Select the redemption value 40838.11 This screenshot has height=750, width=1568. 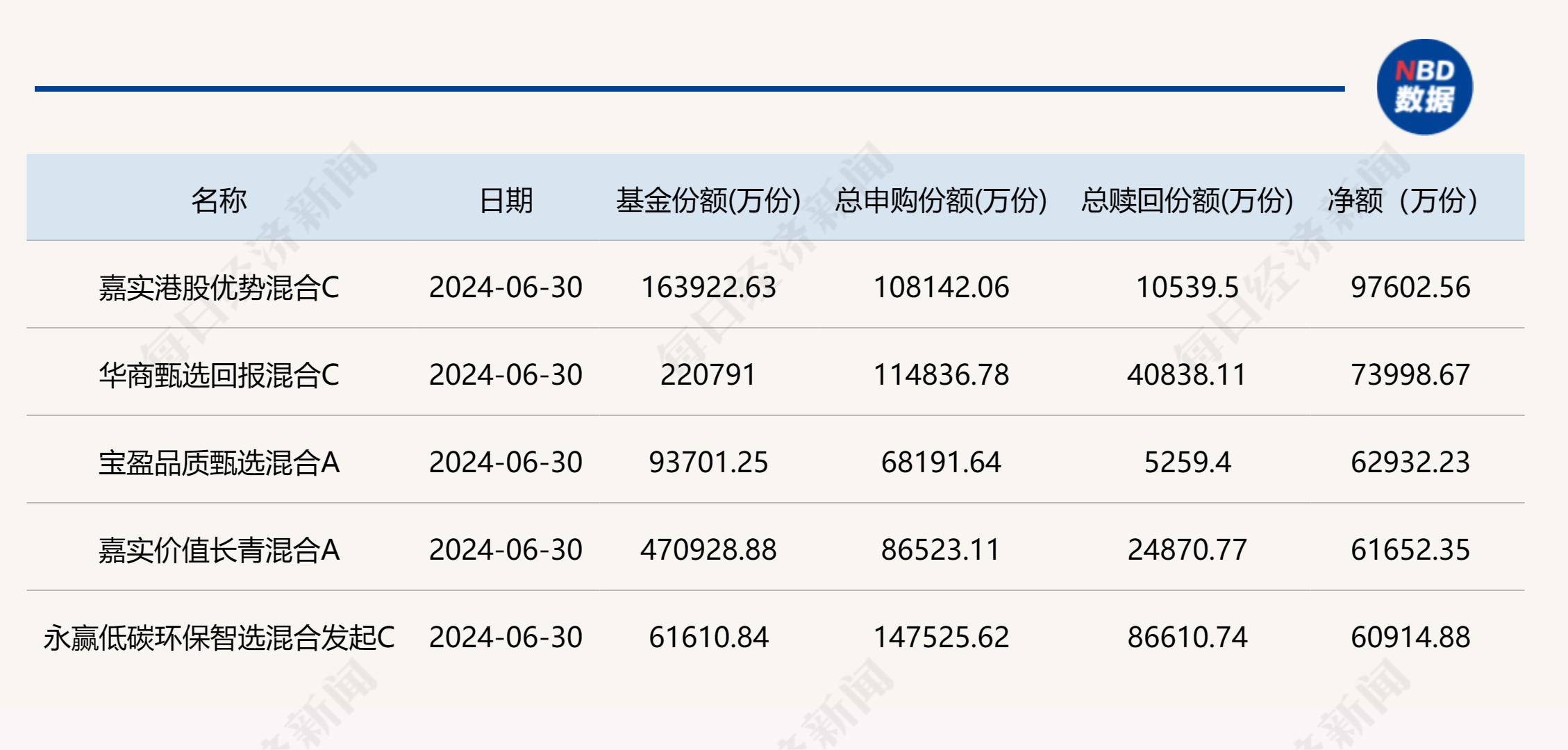[x=1187, y=375]
